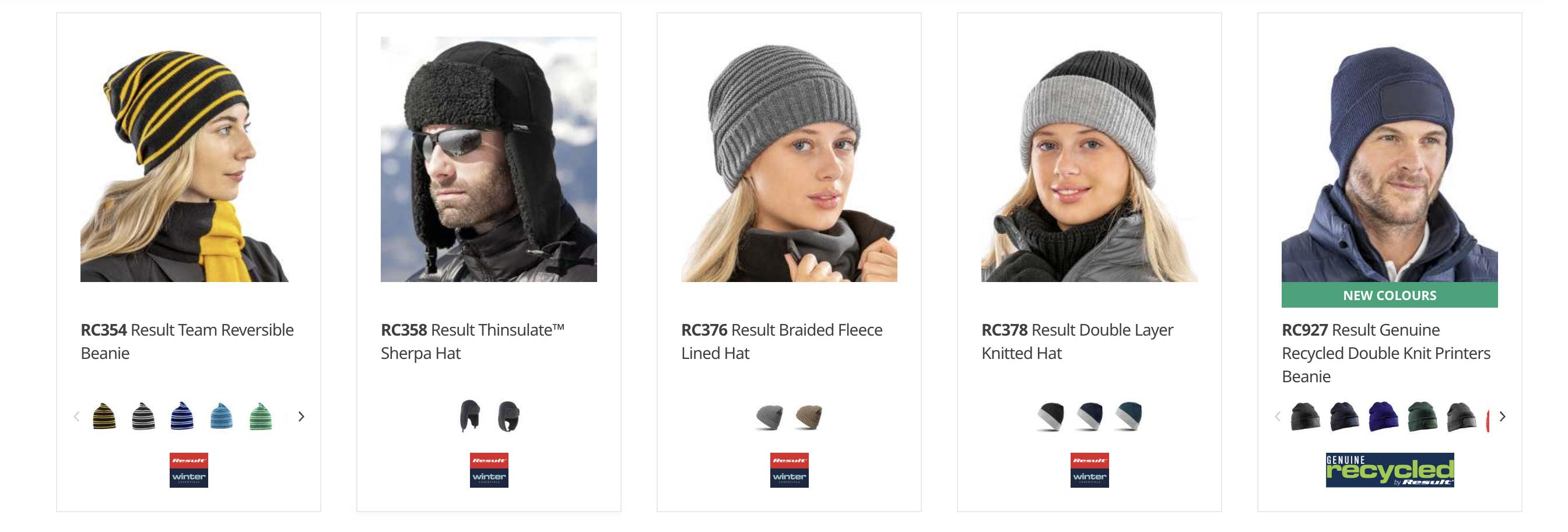The height and width of the screenshot is (532, 1568).
Task: Click the Genuine Recycled by Result logo
Action: (x=1390, y=470)
